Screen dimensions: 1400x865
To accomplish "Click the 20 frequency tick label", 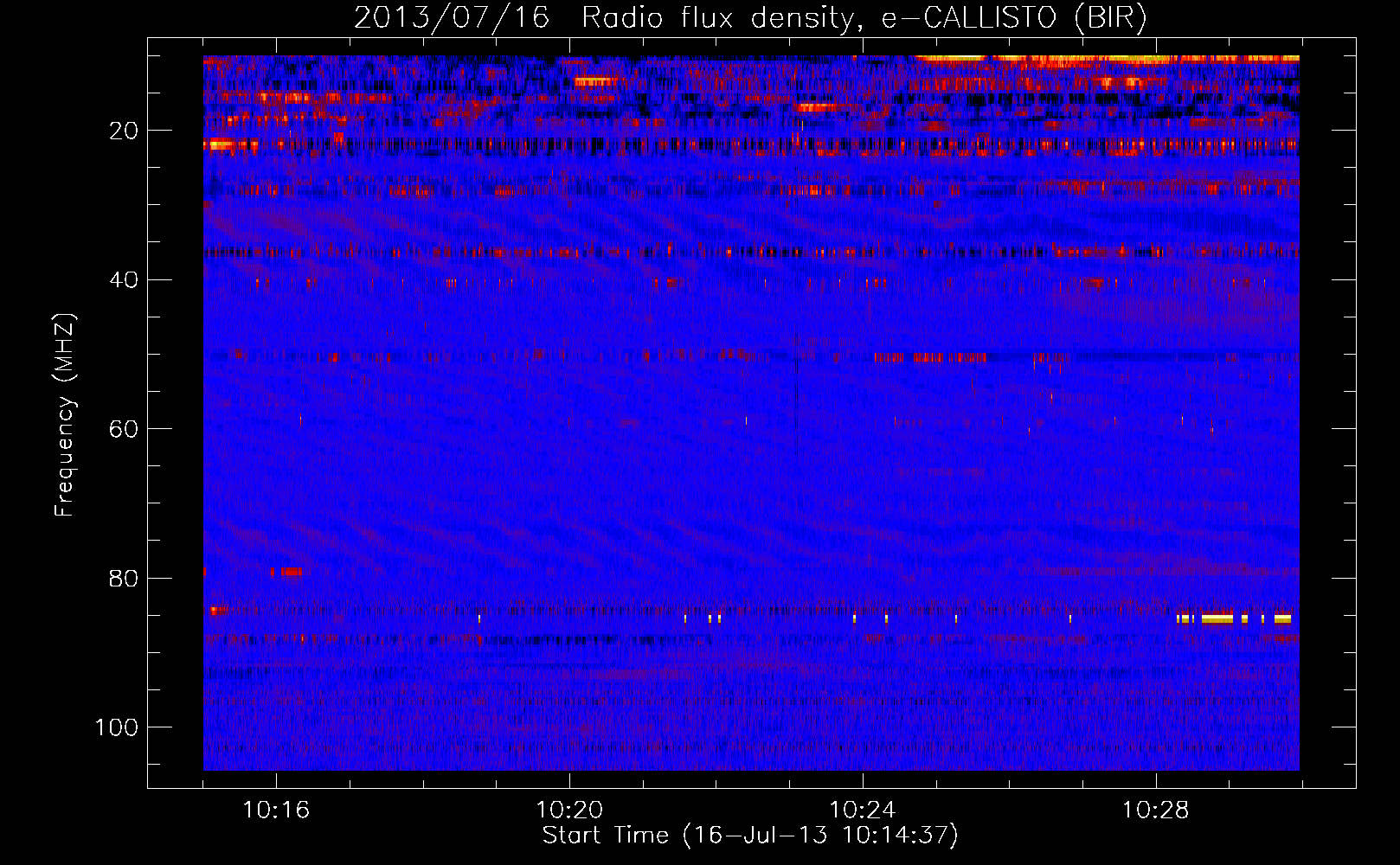I will pos(124,131).
